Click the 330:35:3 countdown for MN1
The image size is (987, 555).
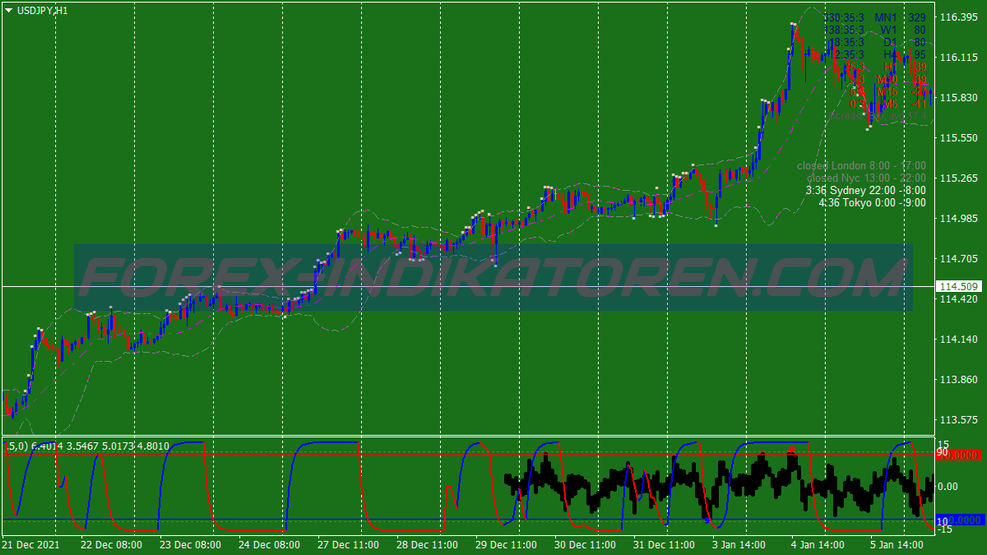pos(844,18)
